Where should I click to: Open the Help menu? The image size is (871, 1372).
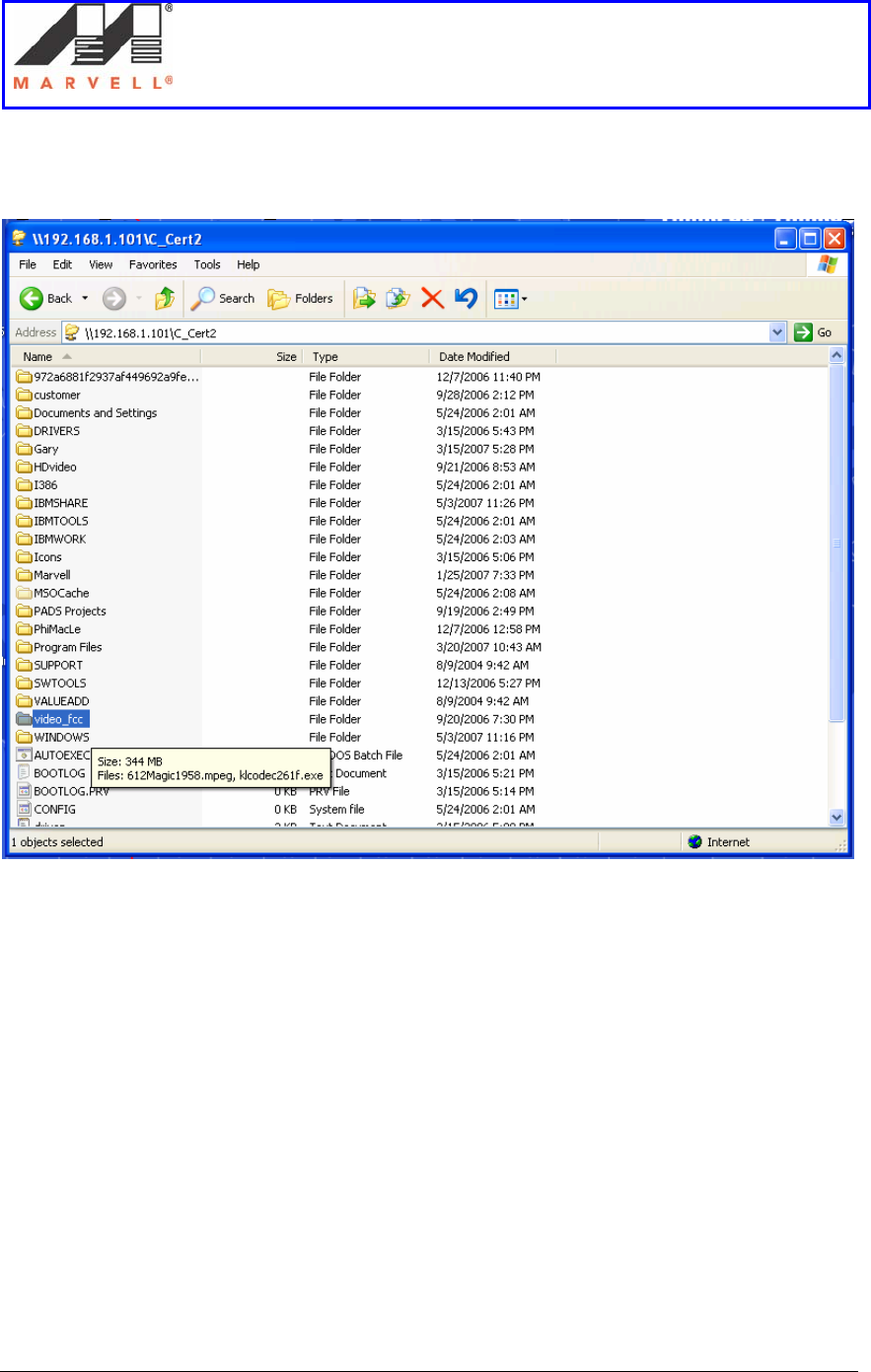[249, 264]
